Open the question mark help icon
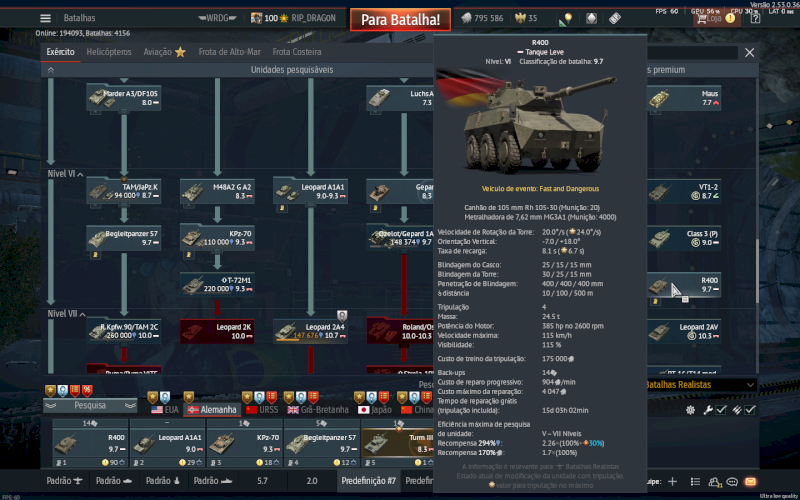Image resolution: width=800 pixels, height=500 pixels. pyautogui.click(x=756, y=18)
